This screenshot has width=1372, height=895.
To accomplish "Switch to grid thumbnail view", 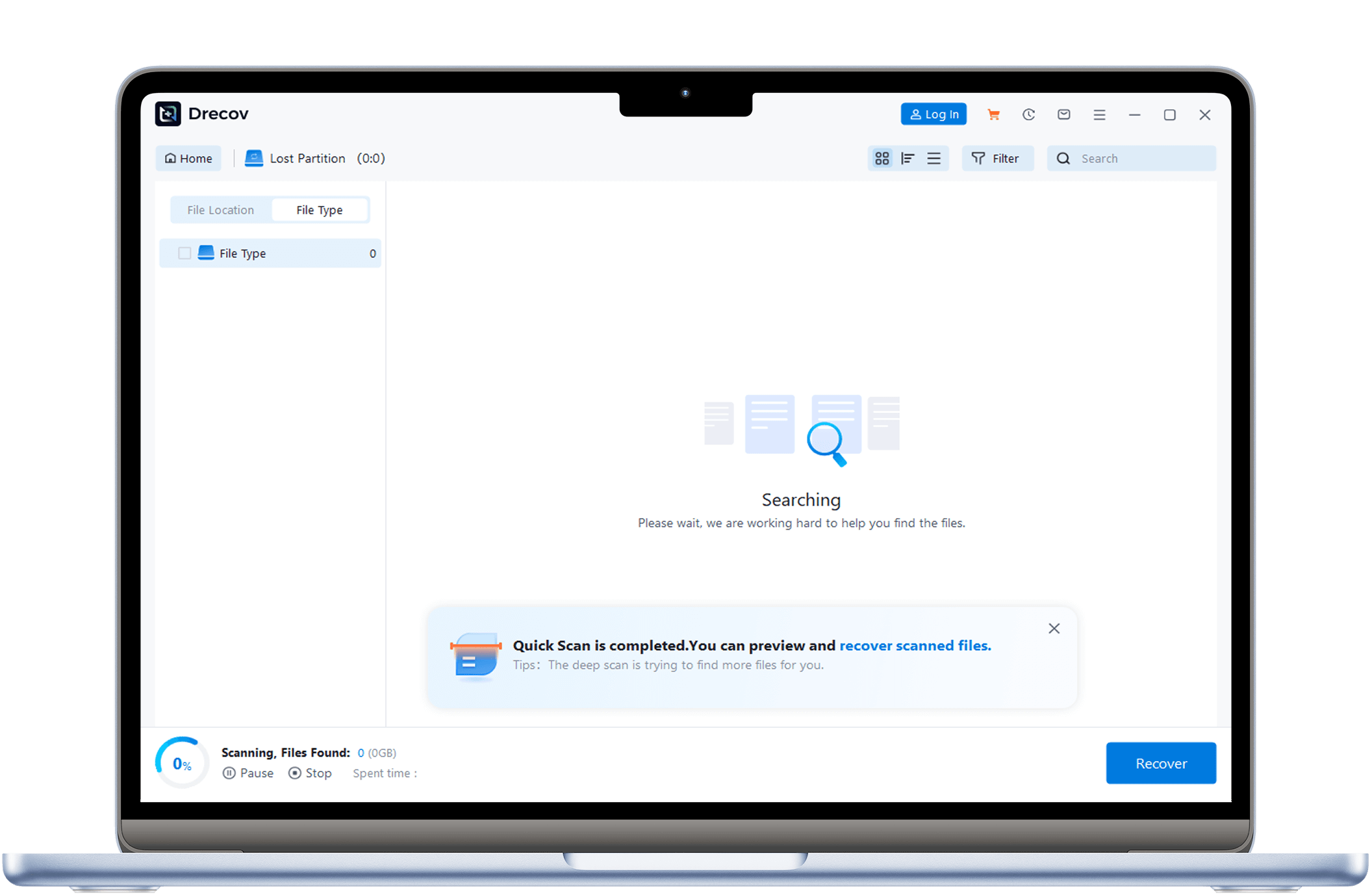I will (882, 159).
